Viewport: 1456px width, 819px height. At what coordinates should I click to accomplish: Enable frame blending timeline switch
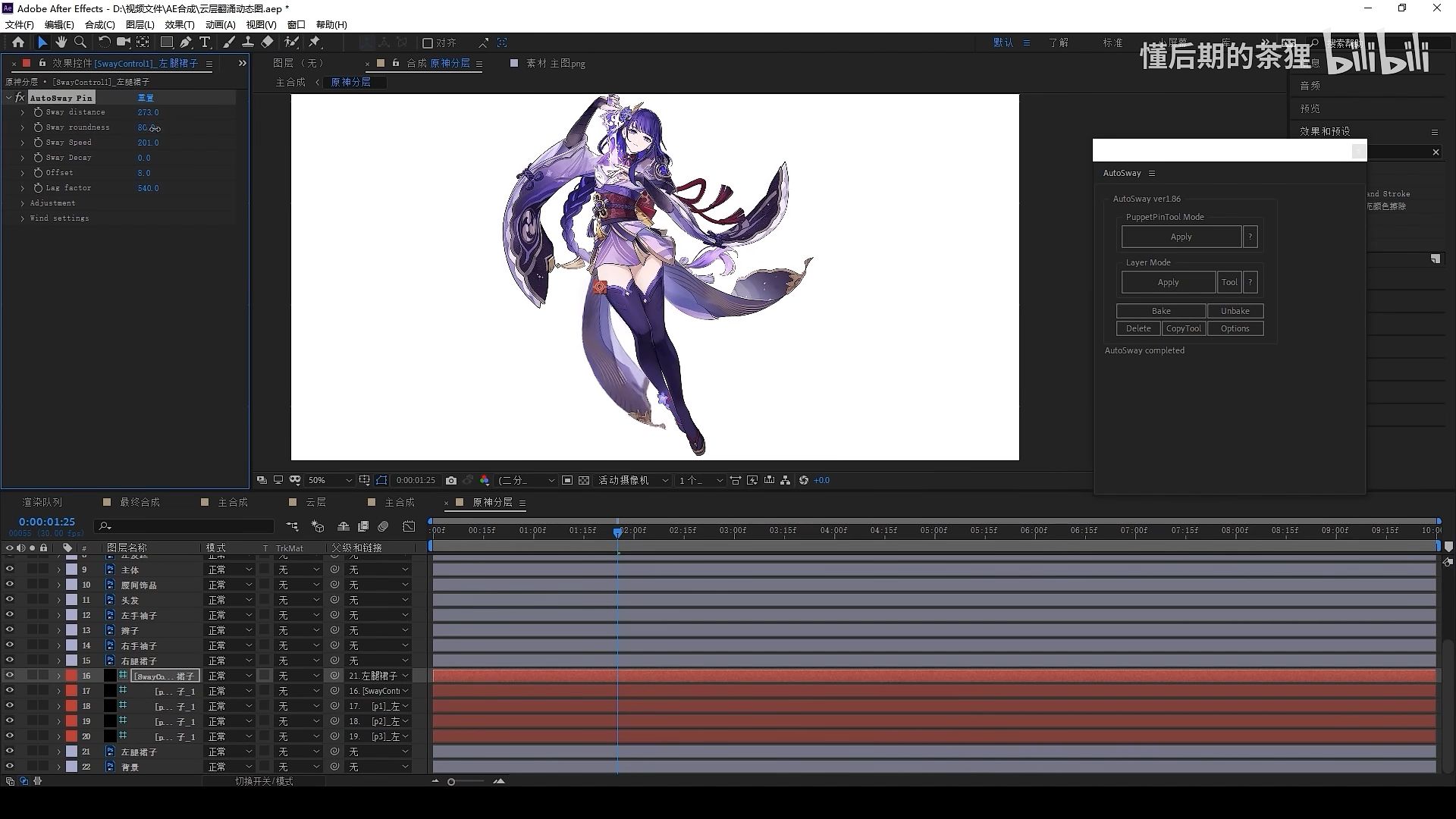pos(363,526)
